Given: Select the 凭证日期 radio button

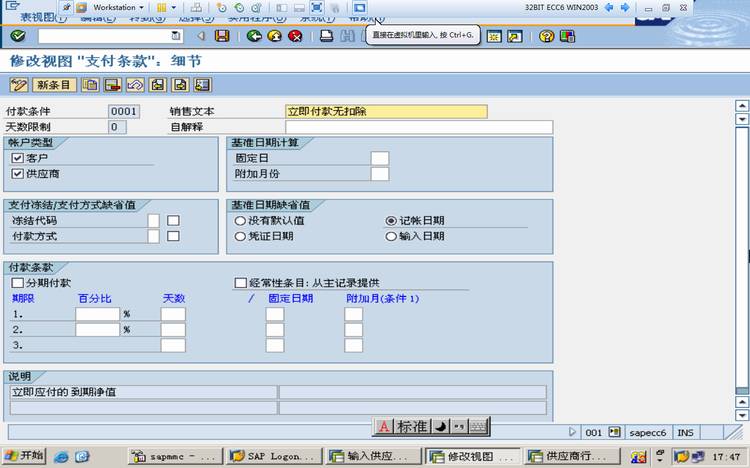Looking at the screenshot, I should click(x=240, y=236).
